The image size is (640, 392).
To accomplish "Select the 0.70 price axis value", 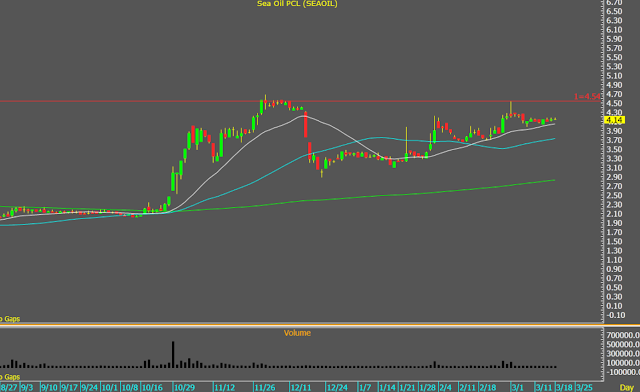I will 614,278.
